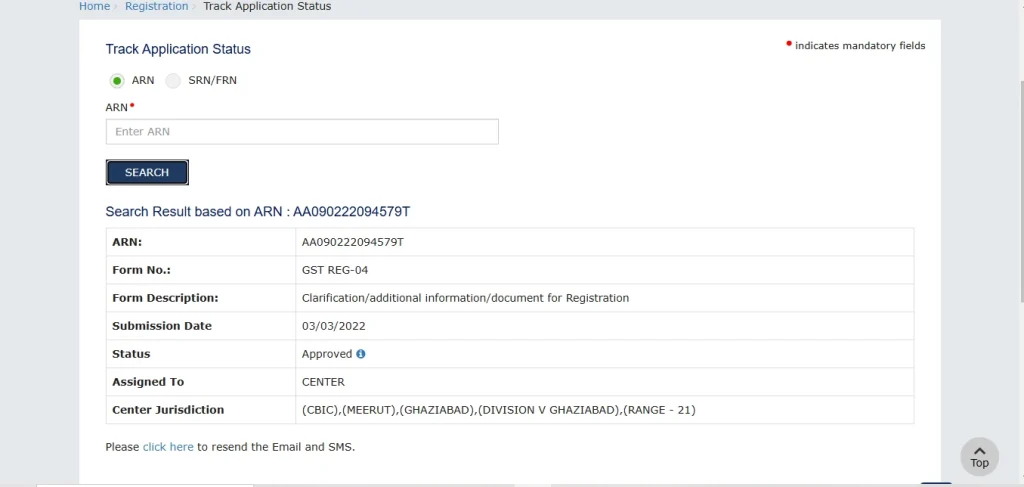Select the SRN/FRN radio button
The width and height of the screenshot is (1024, 487).
pos(173,81)
